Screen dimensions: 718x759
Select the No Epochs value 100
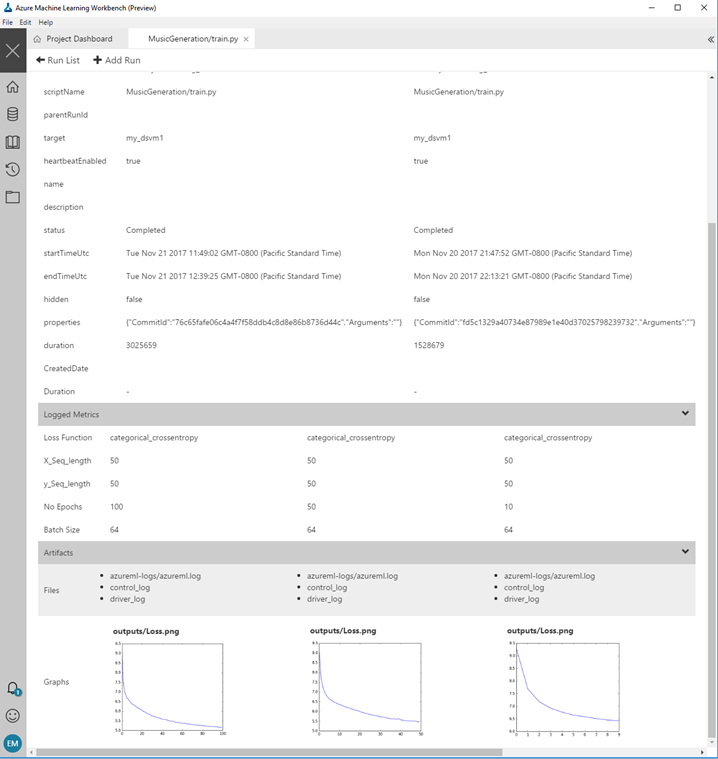click(x=116, y=507)
